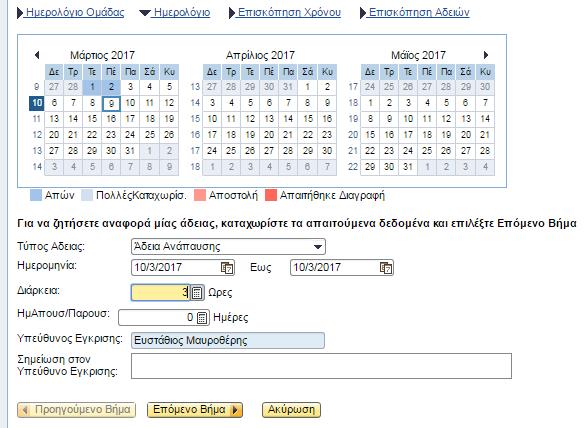Select 14 May 2017 in calendar
The width and height of the screenshot is (587, 428).
click(485, 119)
